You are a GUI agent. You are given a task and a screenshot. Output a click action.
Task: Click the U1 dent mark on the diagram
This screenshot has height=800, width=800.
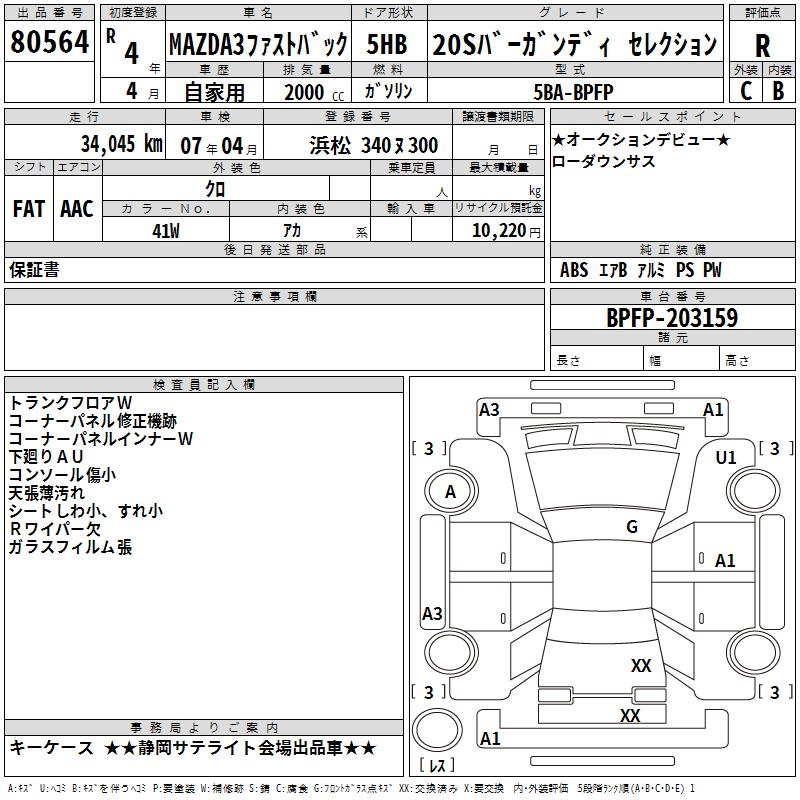click(726, 458)
